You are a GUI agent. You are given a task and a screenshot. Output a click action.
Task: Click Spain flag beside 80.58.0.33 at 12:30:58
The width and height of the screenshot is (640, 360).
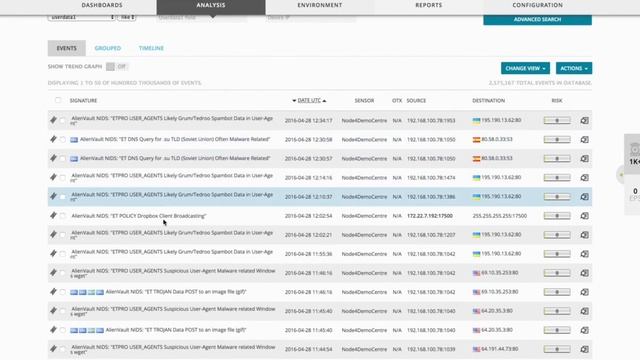tap(476, 140)
